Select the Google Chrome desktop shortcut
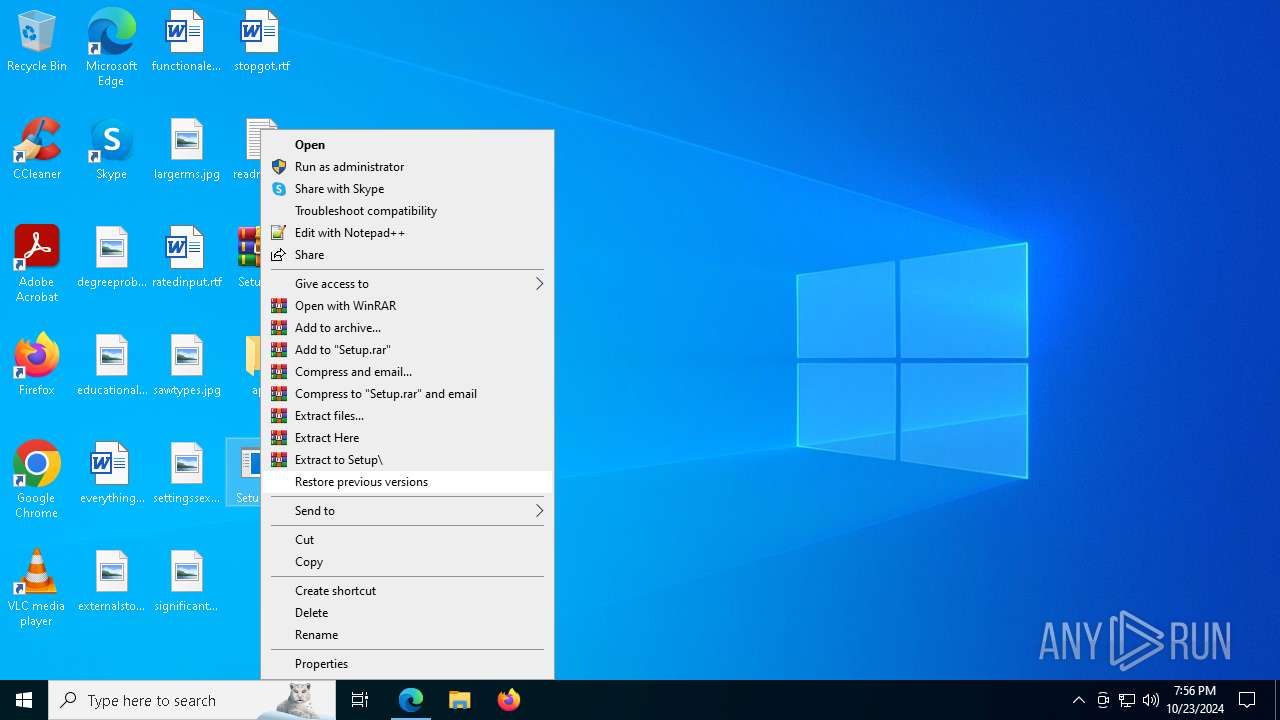This screenshot has width=1280, height=720. [x=37, y=480]
